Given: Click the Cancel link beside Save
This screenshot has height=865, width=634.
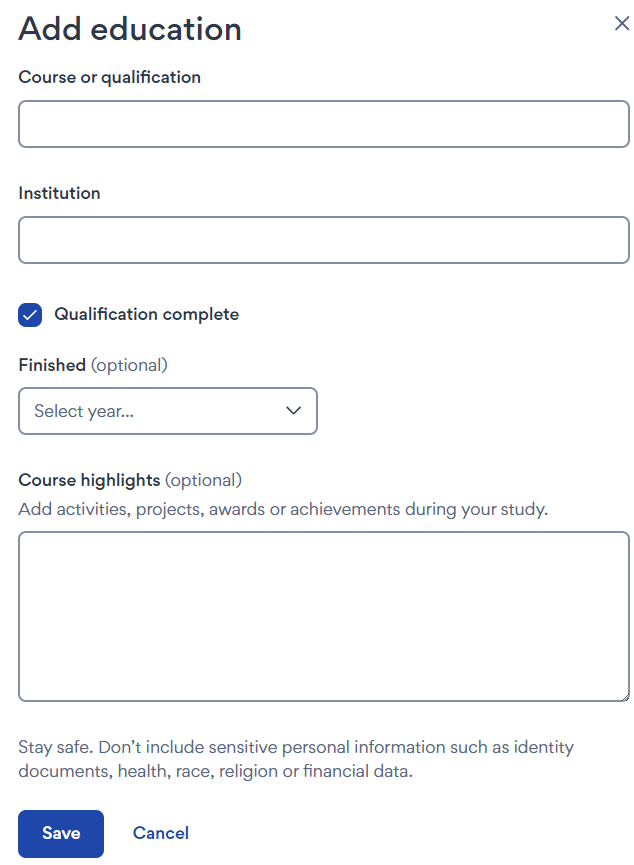Looking at the screenshot, I should point(160,833).
